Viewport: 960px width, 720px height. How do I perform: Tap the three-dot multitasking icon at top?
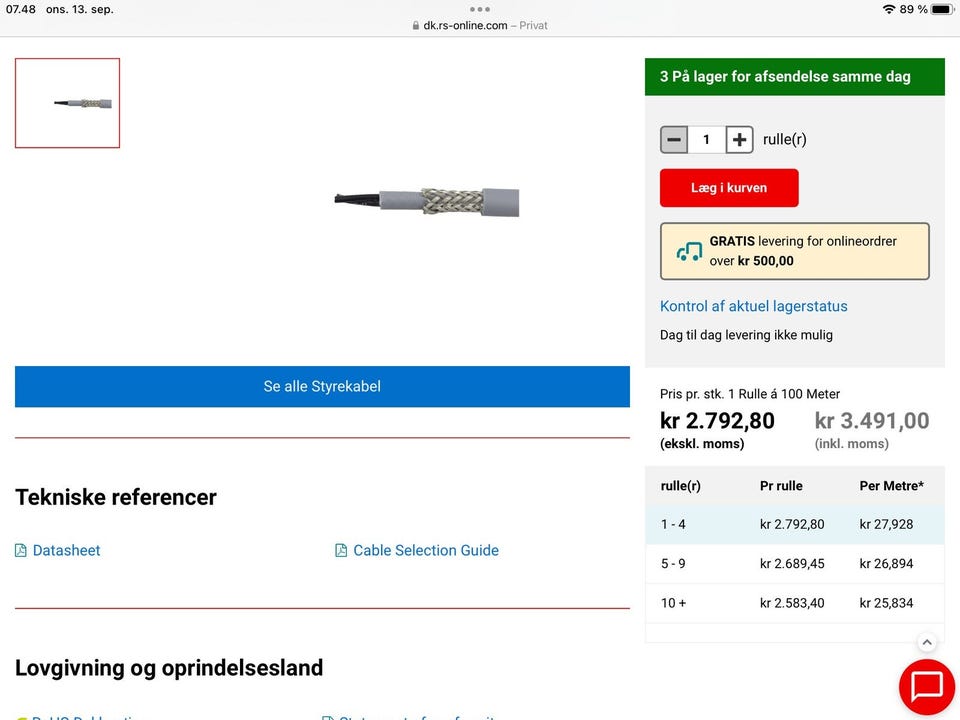(480, 9)
